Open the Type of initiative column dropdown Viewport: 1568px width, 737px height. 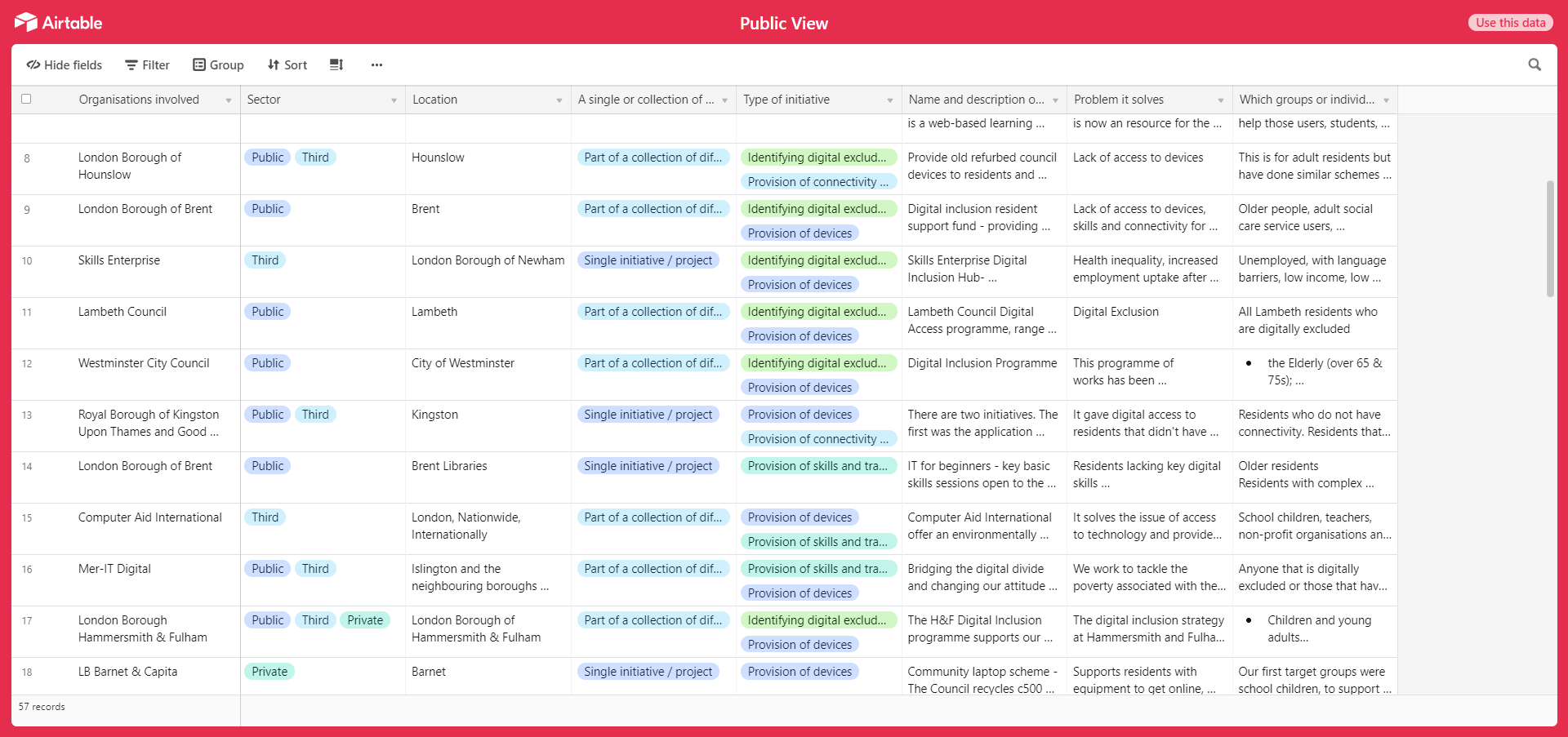tap(889, 100)
